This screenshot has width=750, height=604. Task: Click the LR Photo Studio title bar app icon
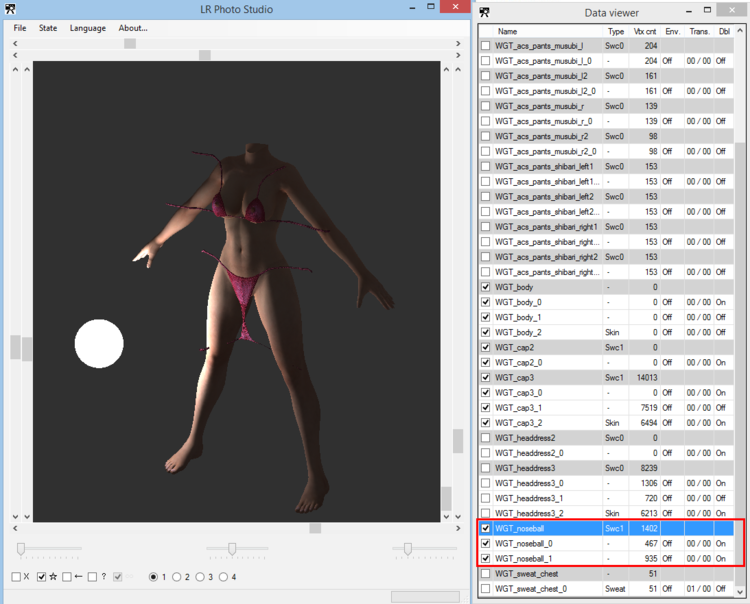[x=10, y=9]
